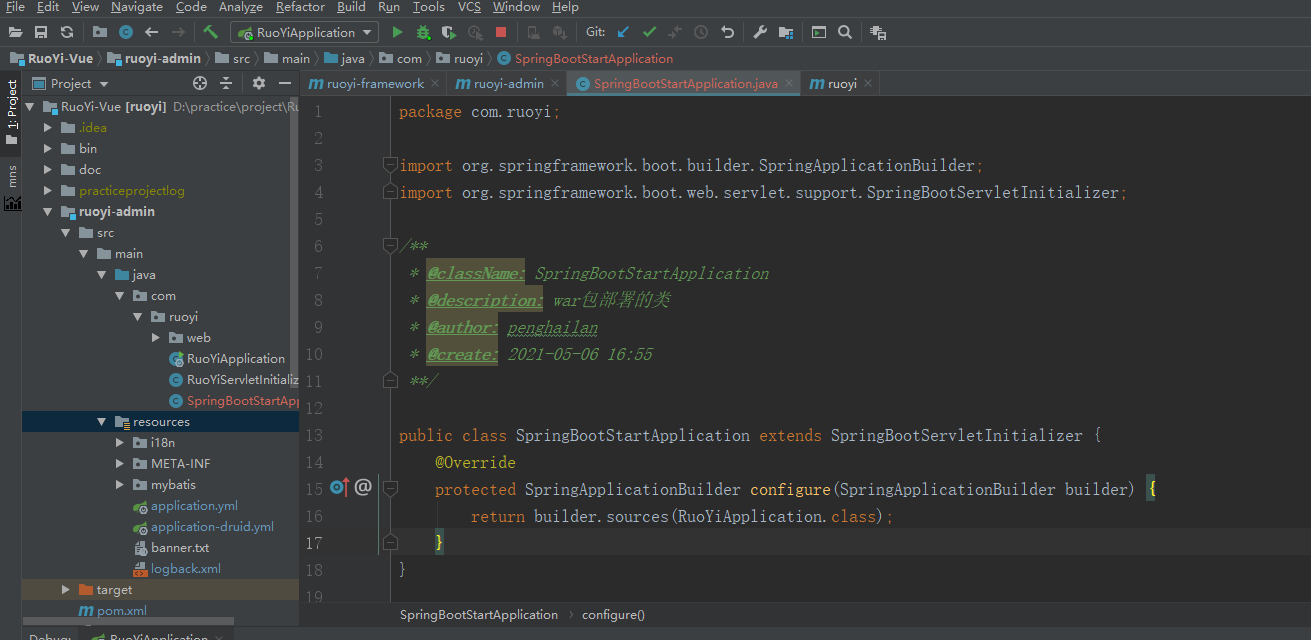
Task: Open the Build menu
Action: coord(351,7)
